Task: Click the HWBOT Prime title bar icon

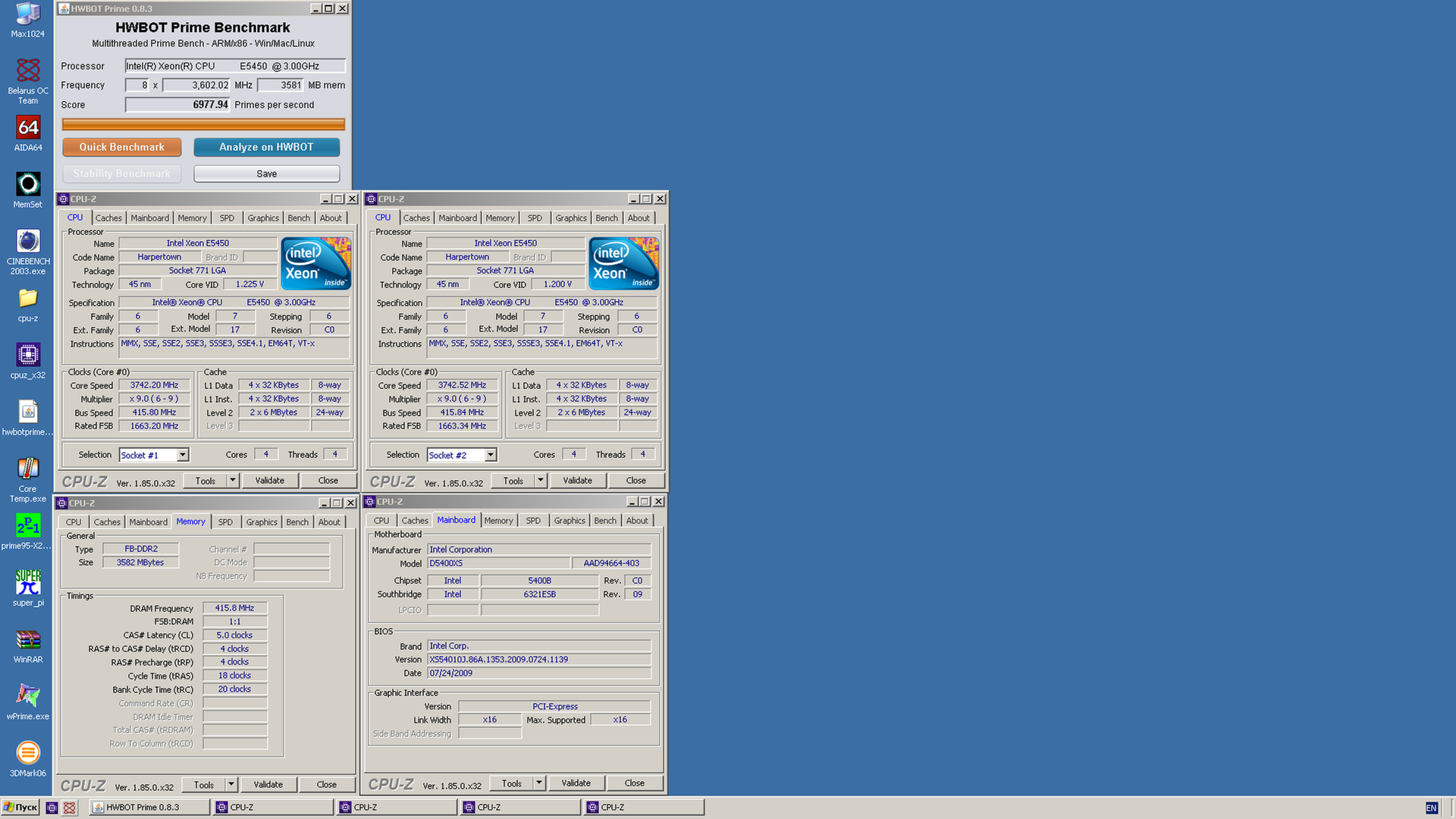Action: (x=64, y=8)
